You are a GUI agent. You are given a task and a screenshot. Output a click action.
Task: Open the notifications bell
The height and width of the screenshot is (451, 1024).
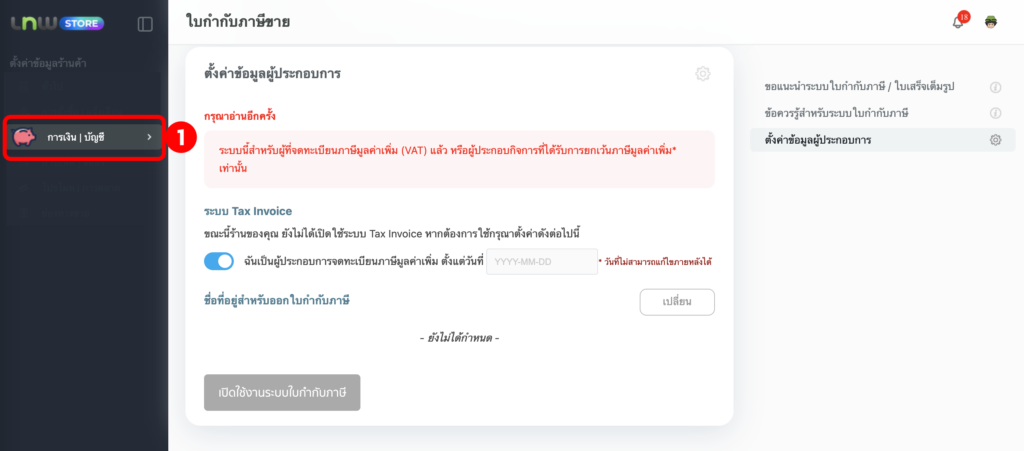tap(958, 22)
